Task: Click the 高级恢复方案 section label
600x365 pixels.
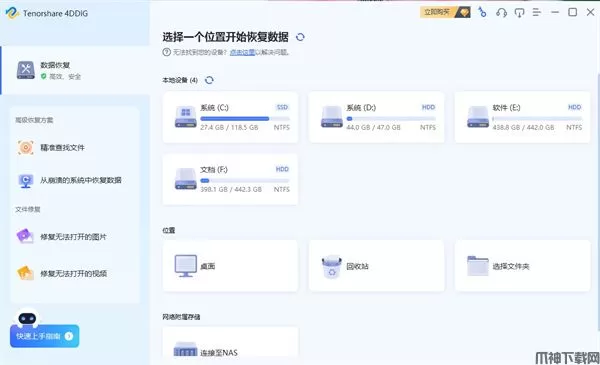Action: click(34, 120)
